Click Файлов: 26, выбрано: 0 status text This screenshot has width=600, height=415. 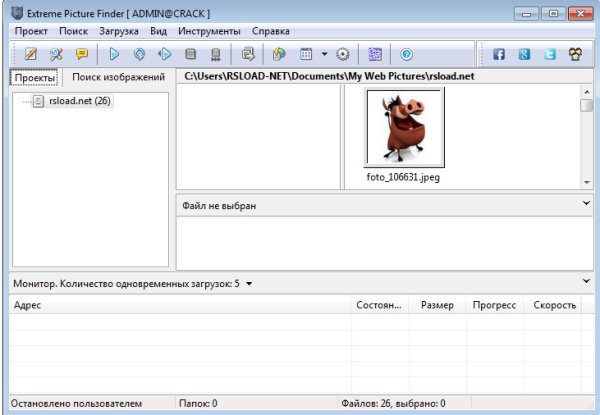pyautogui.click(x=393, y=404)
